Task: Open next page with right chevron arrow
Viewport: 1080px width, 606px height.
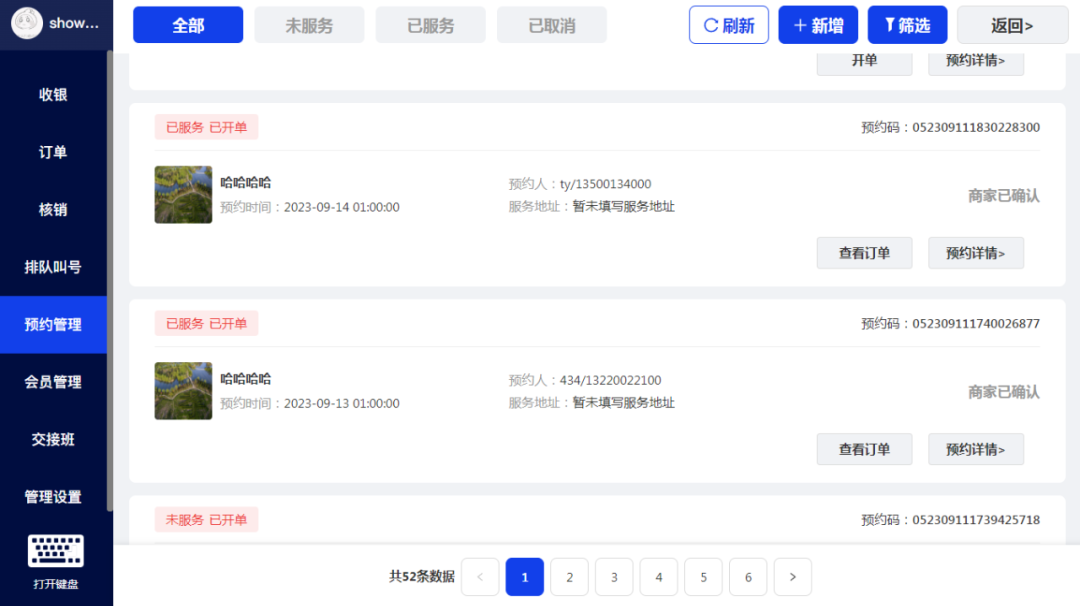Action: [792, 577]
